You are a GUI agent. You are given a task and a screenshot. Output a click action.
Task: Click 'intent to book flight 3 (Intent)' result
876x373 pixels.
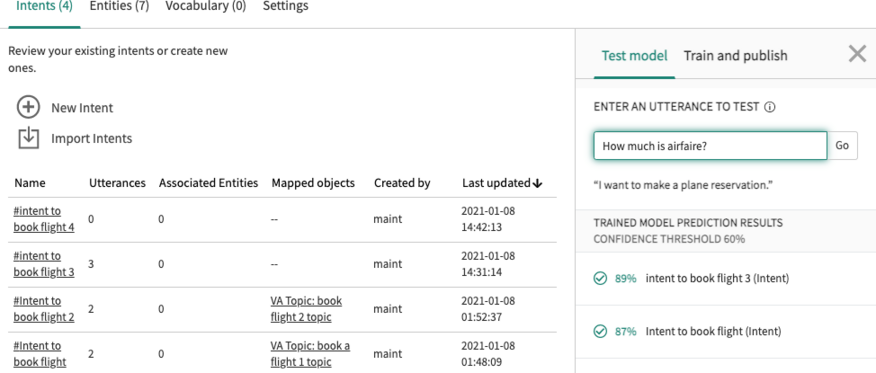(717, 278)
